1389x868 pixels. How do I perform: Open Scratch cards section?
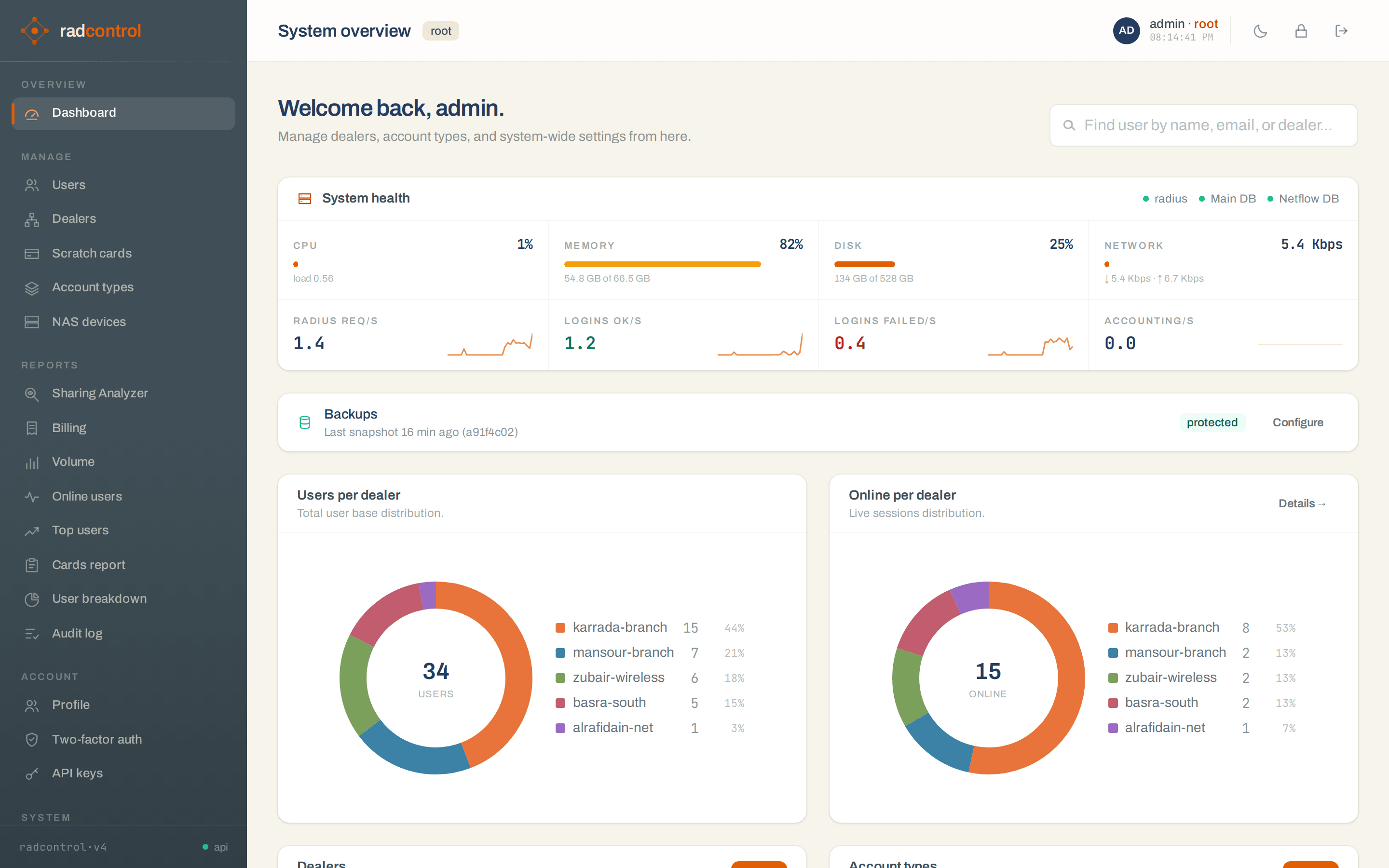tap(123, 253)
